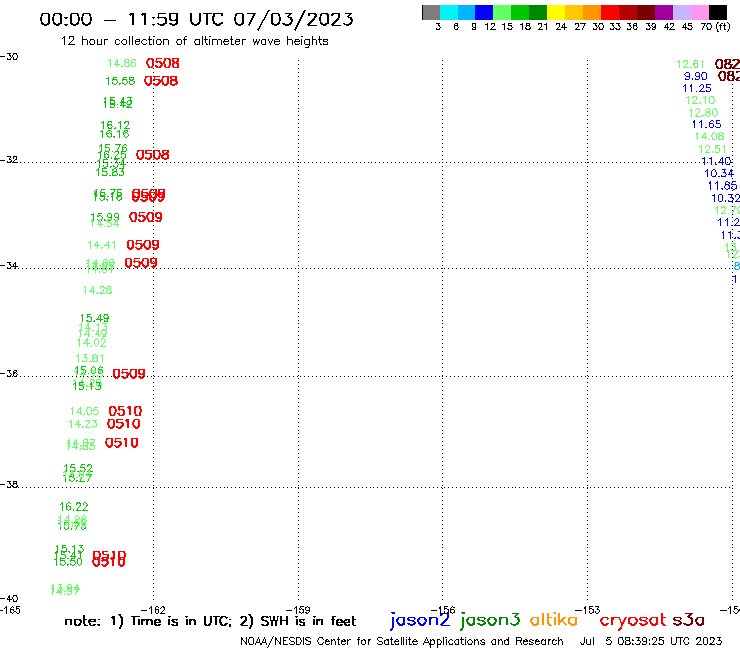Click the 0508 time stamp beside 15.58
Image resolution: width=740 pixels, height=650 pixels.
[x=161, y=81]
